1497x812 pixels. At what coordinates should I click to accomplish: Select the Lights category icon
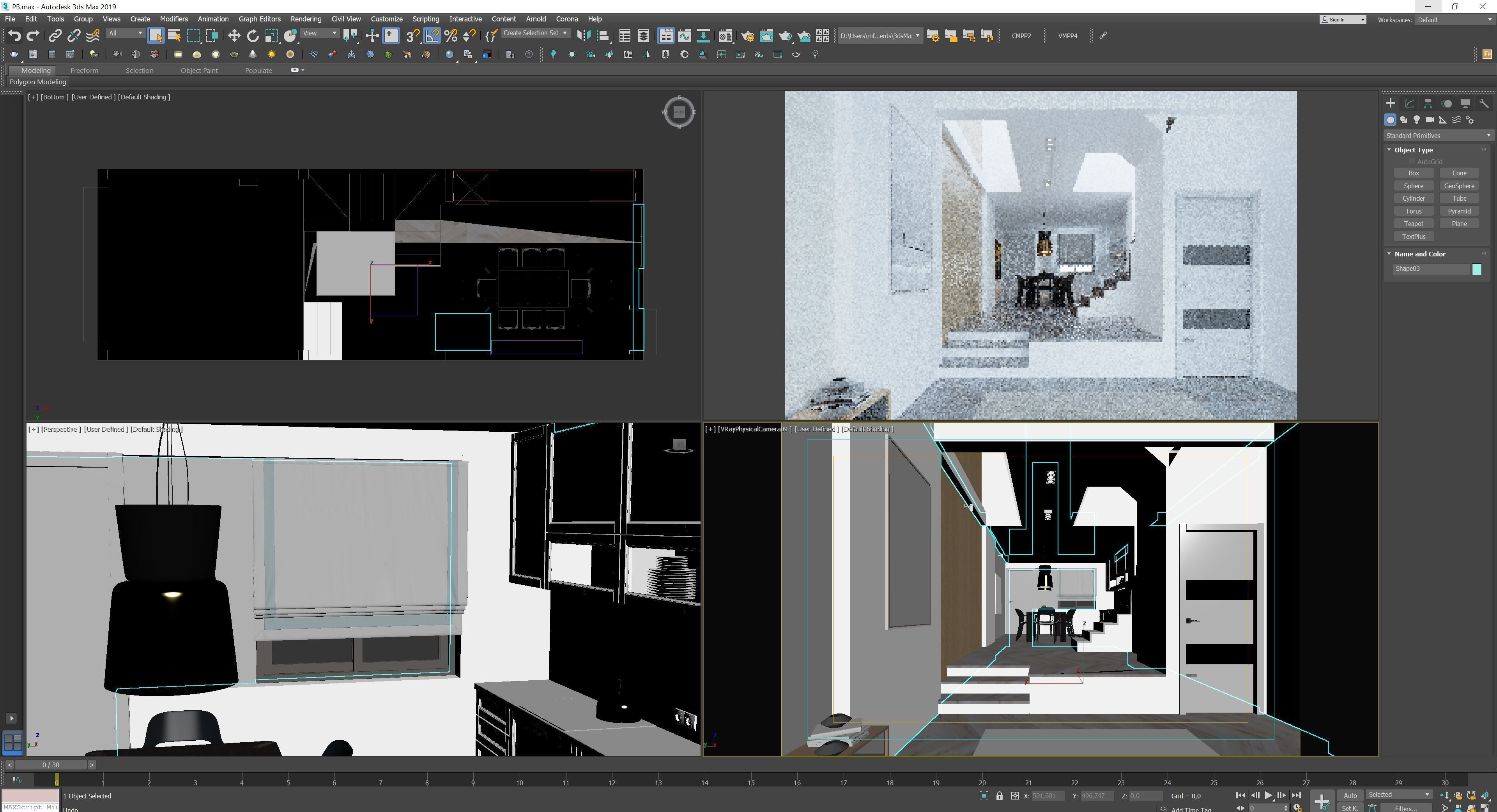click(1417, 120)
